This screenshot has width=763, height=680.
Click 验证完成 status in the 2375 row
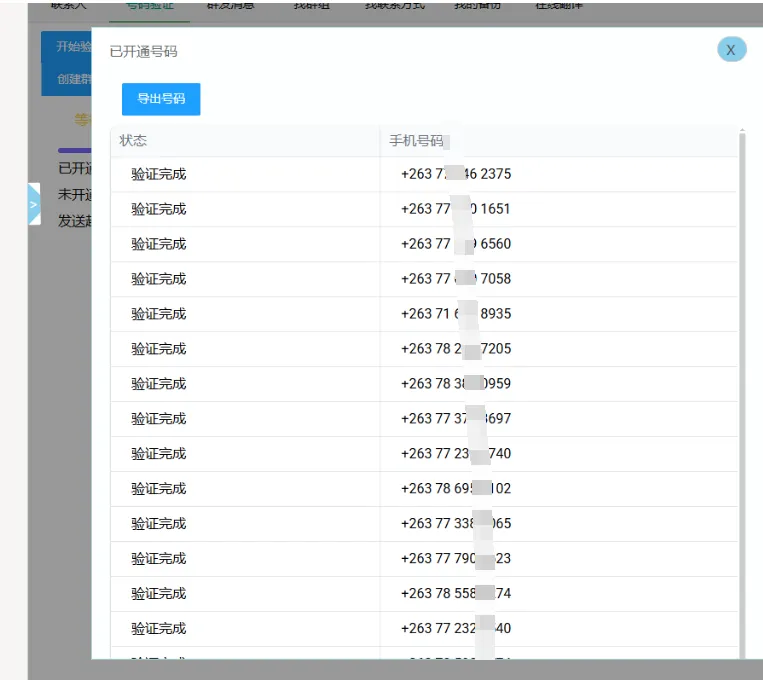coord(159,174)
